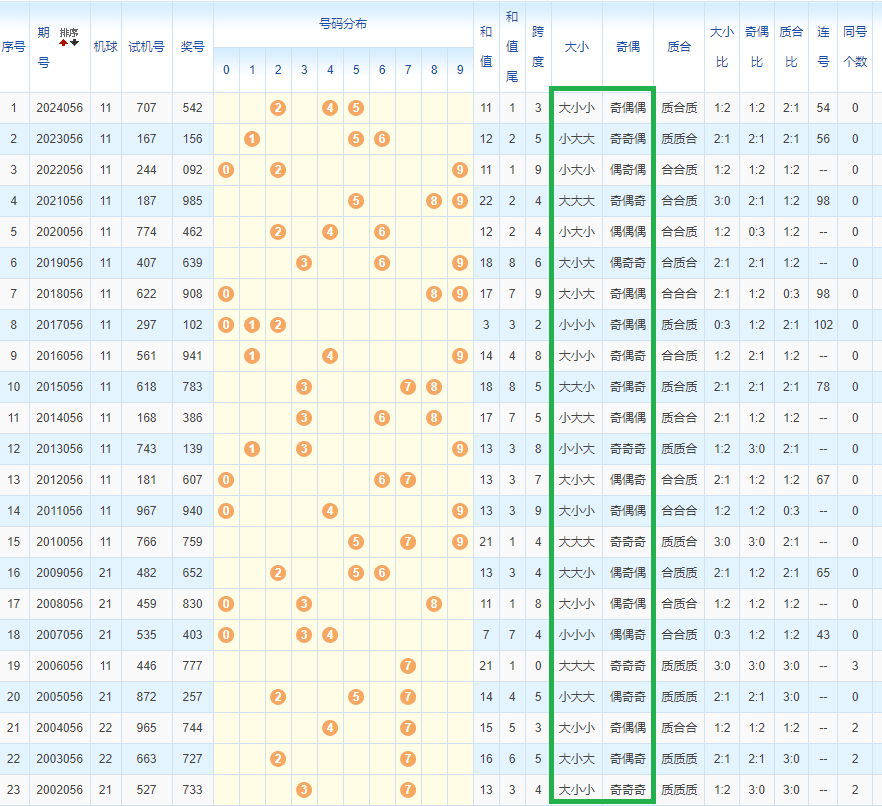Click the black descending sort arrow
This screenshot has height=806, width=882.
click(x=74, y=43)
